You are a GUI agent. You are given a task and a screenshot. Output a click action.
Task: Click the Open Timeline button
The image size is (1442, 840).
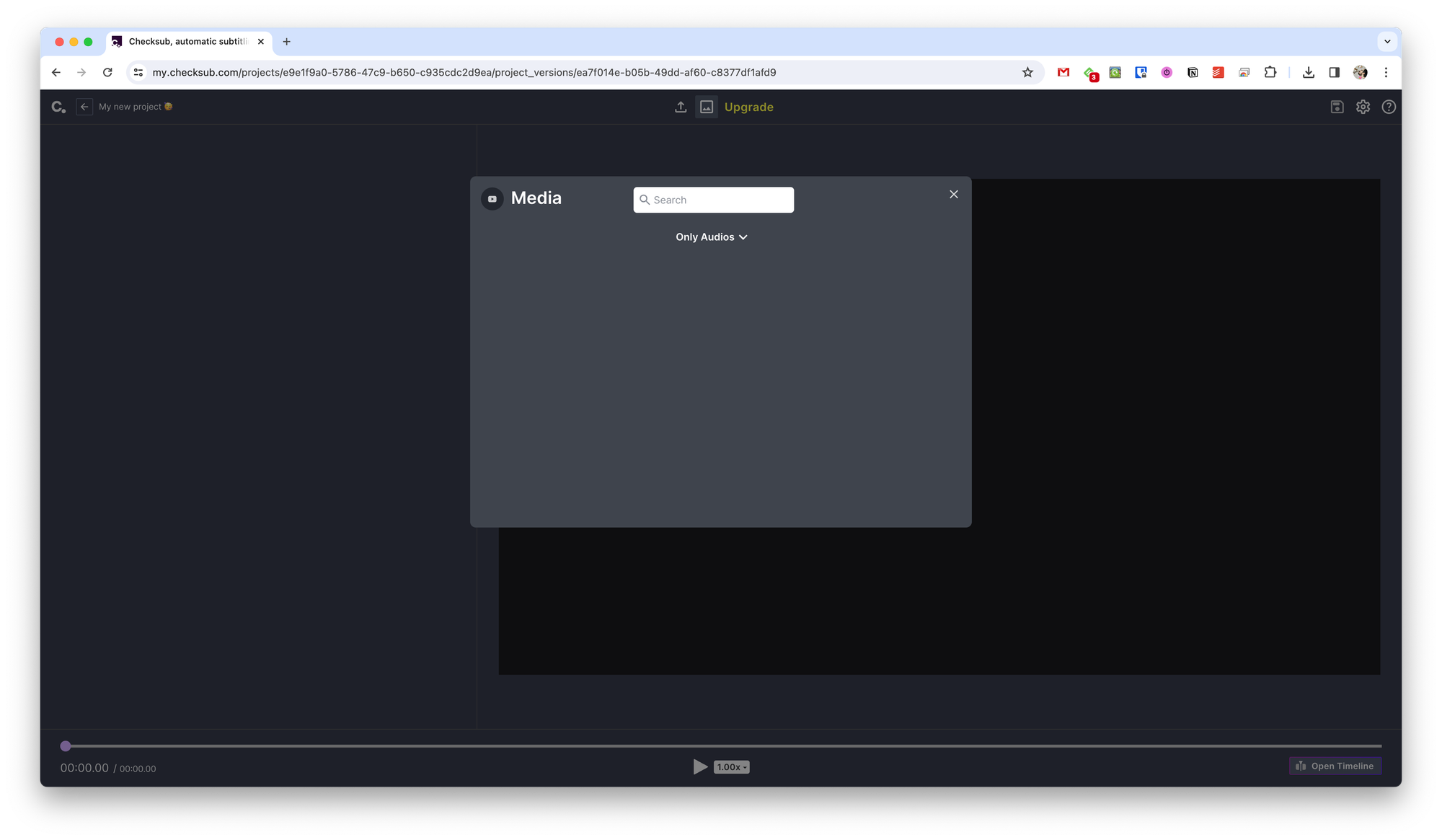point(1335,766)
